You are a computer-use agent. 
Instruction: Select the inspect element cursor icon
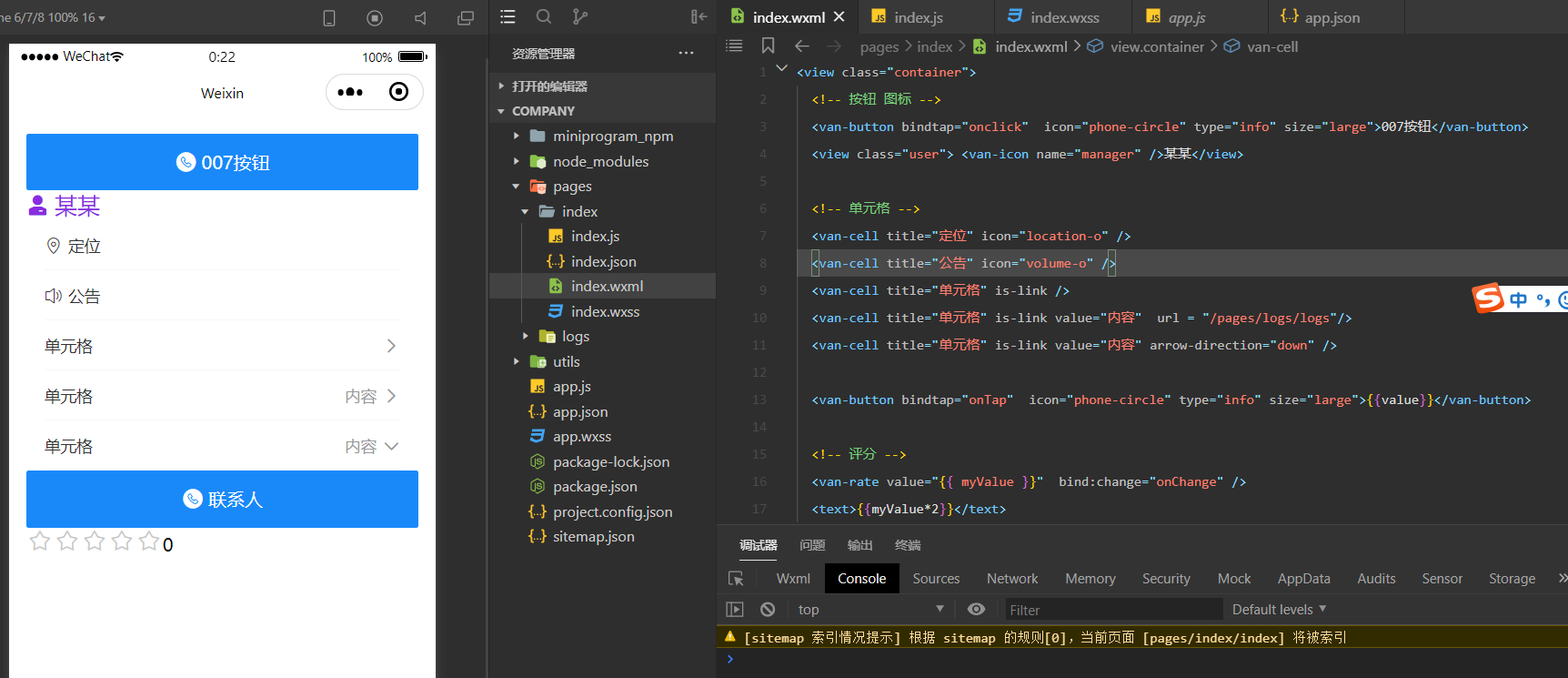[737, 579]
